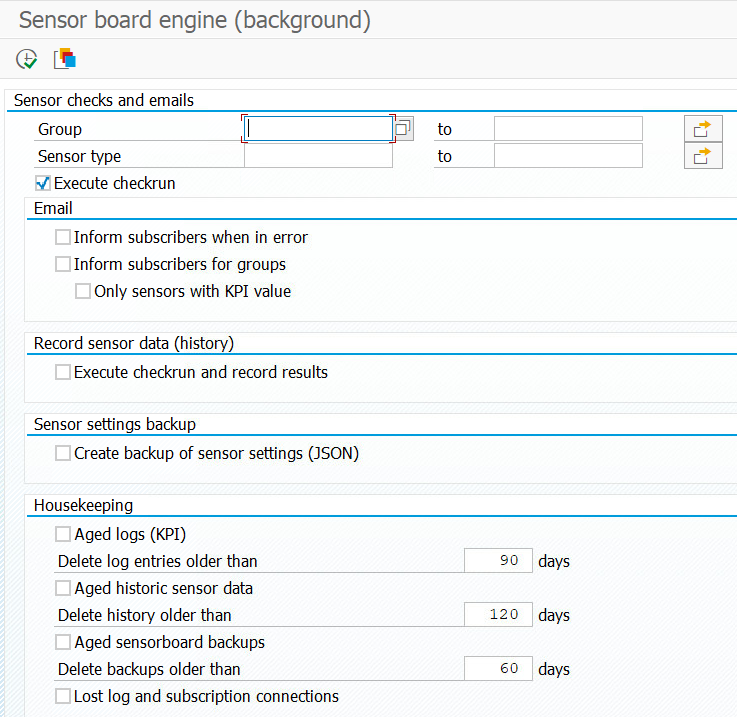Enable Inform subscribers when in error

(x=63, y=237)
